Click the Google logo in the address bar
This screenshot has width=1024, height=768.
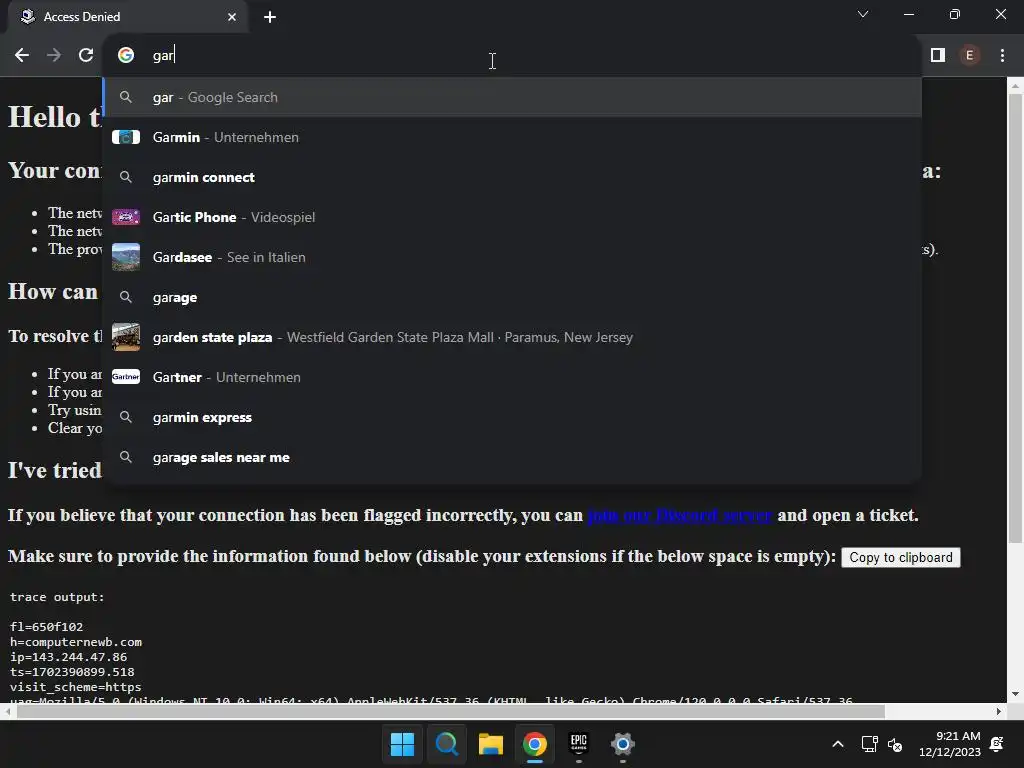point(126,56)
